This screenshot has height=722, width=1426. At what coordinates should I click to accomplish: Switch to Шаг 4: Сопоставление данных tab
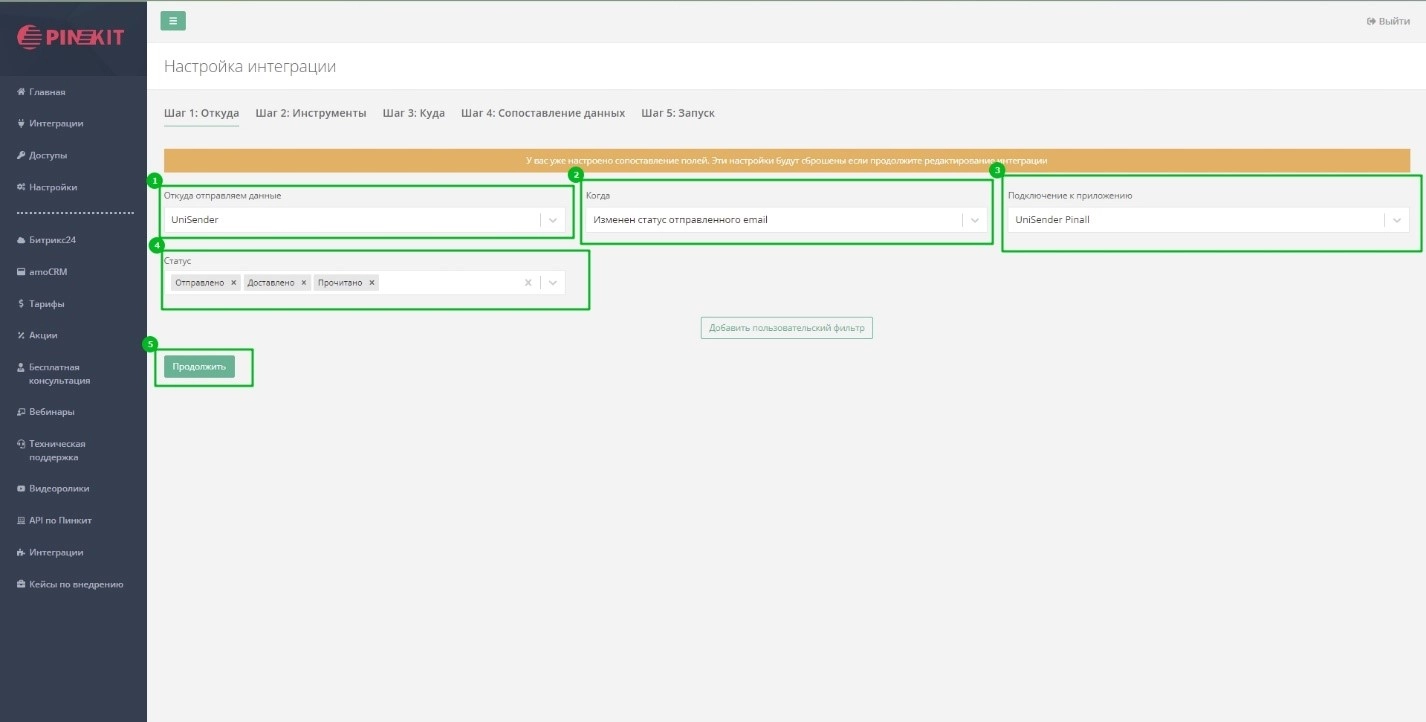tap(542, 113)
